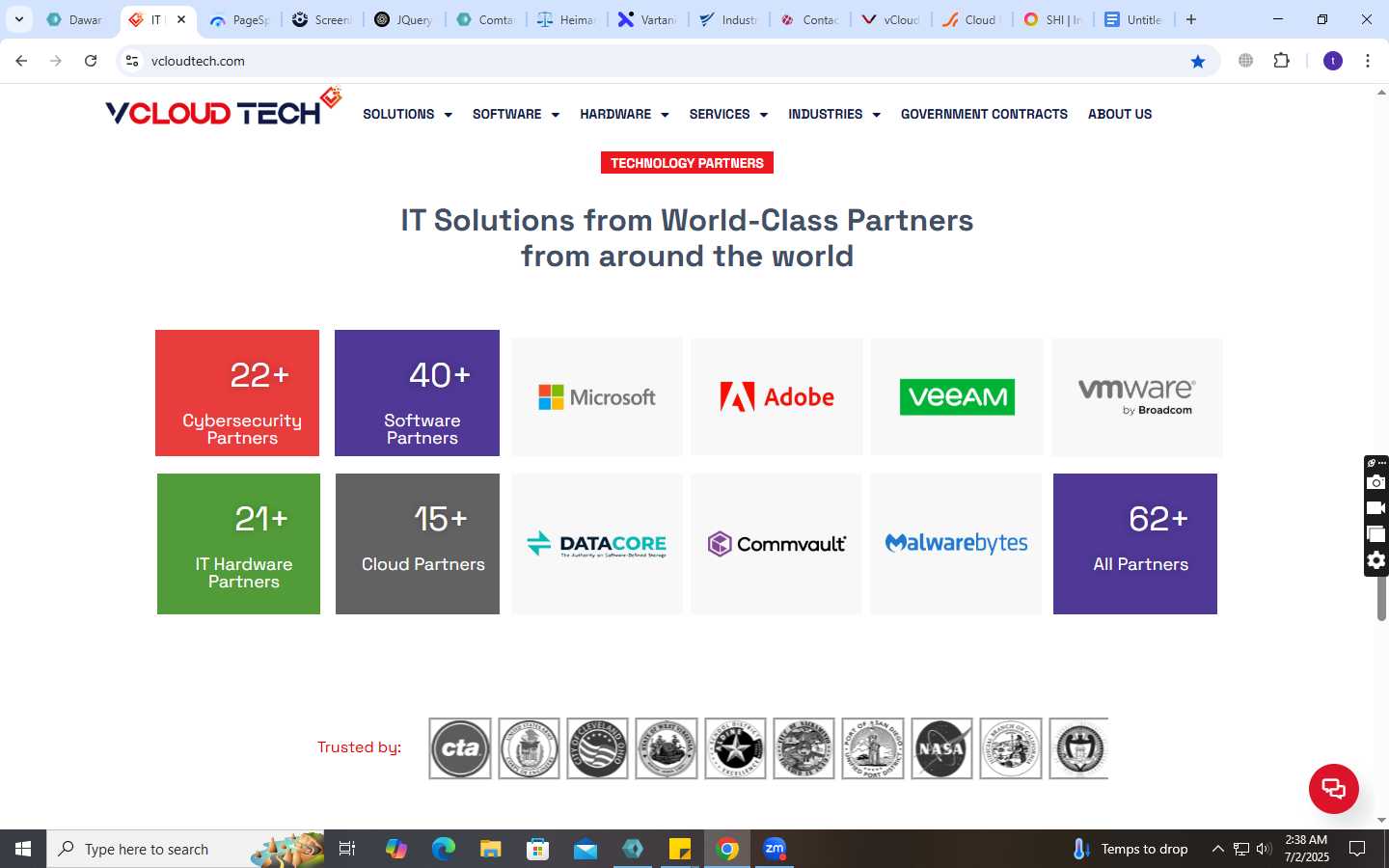Screen dimensions: 1389x868
Task: Click the video record icon in side toolbar
Action: [x=1376, y=507]
